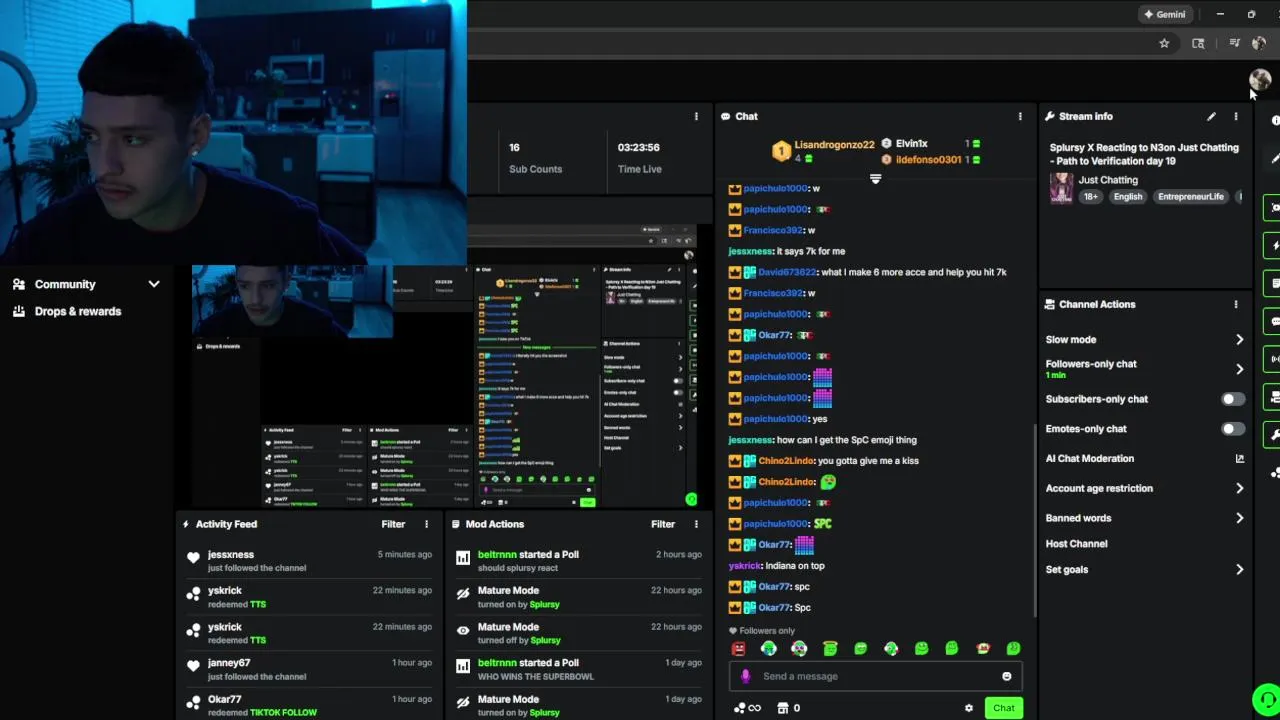Open chat settings gear icon
The image size is (1280, 720).
point(968,708)
